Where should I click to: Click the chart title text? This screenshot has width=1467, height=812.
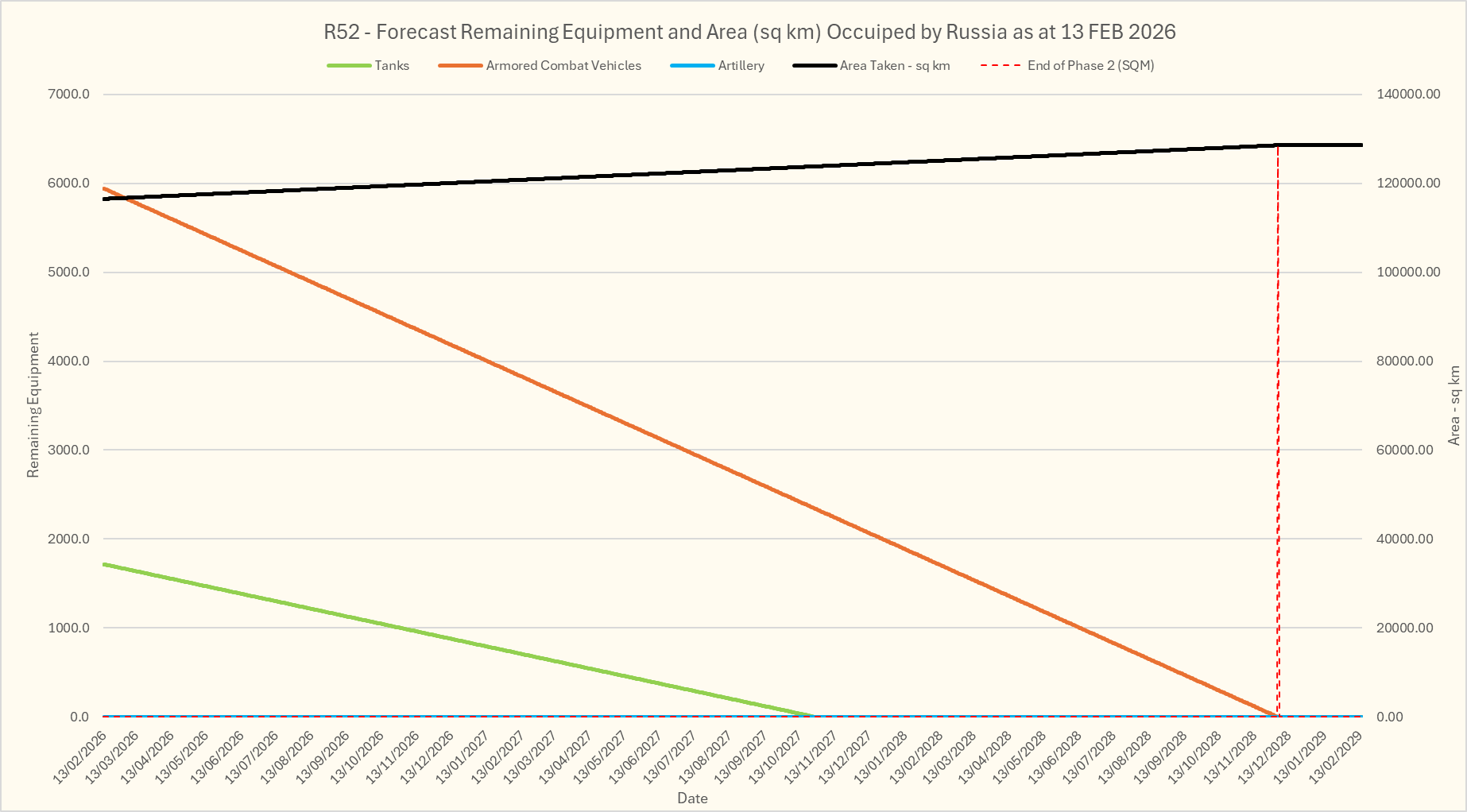pos(749,32)
